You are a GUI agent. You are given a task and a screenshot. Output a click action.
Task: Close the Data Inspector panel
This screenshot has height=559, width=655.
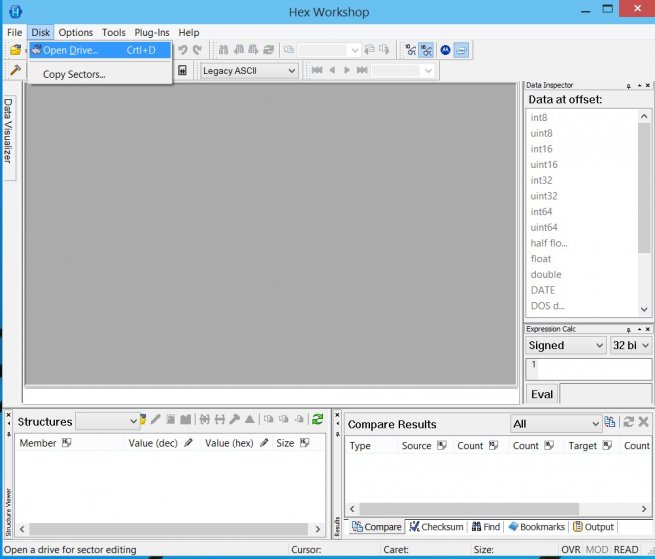coord(648,85)
